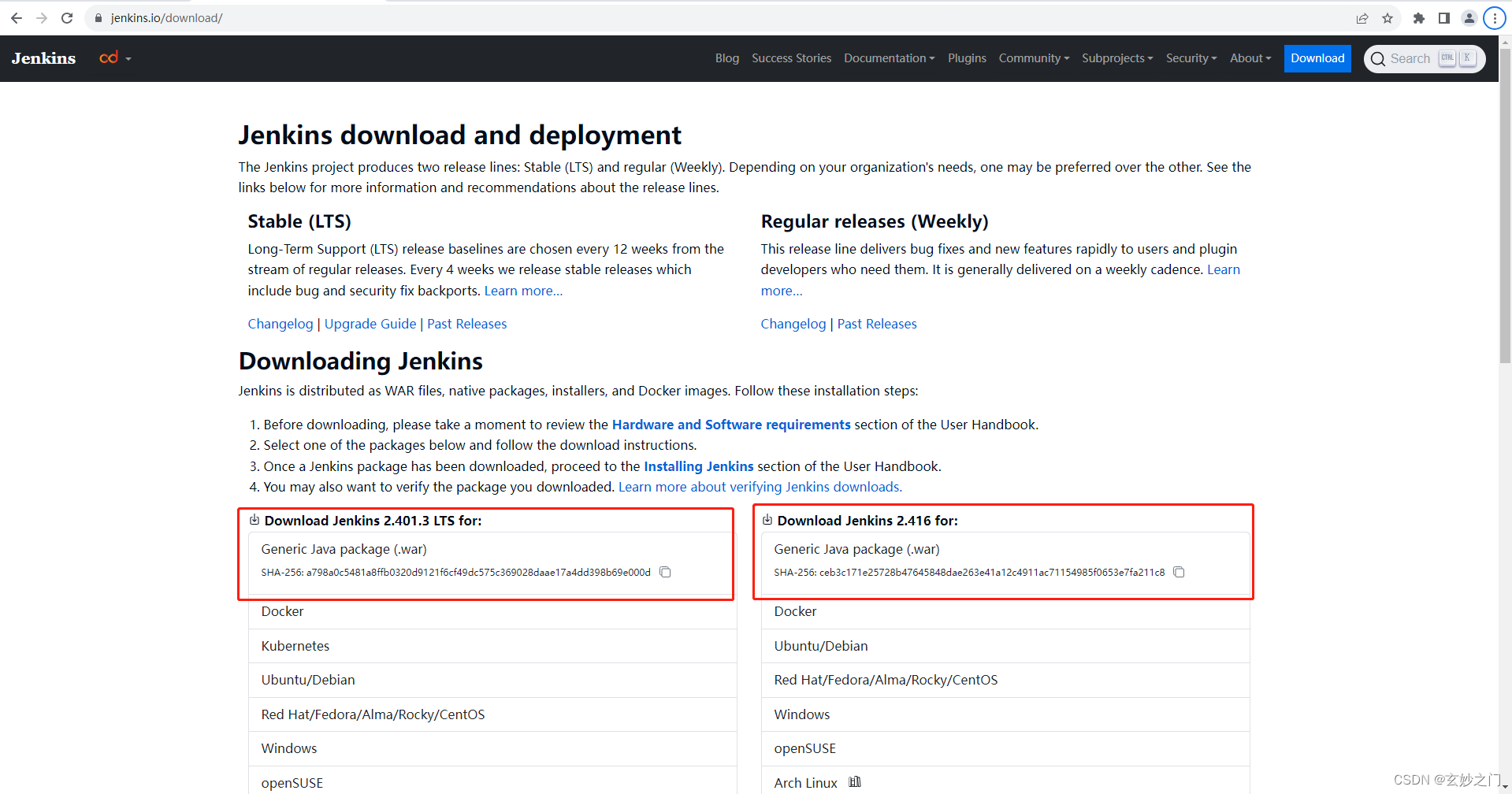Click the Jenkins logo in header
1512x794 pixels.
coord(44,58)
